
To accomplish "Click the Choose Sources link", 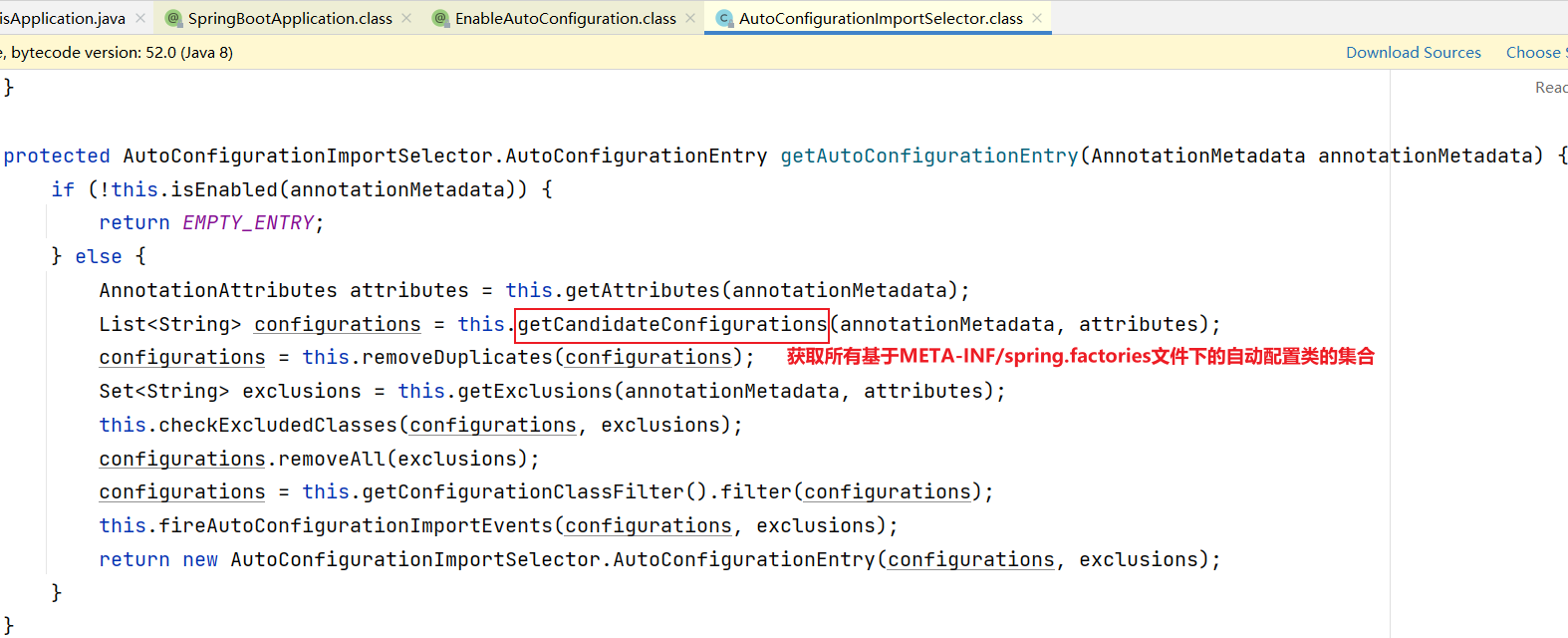I will (x=1536, y=52).
